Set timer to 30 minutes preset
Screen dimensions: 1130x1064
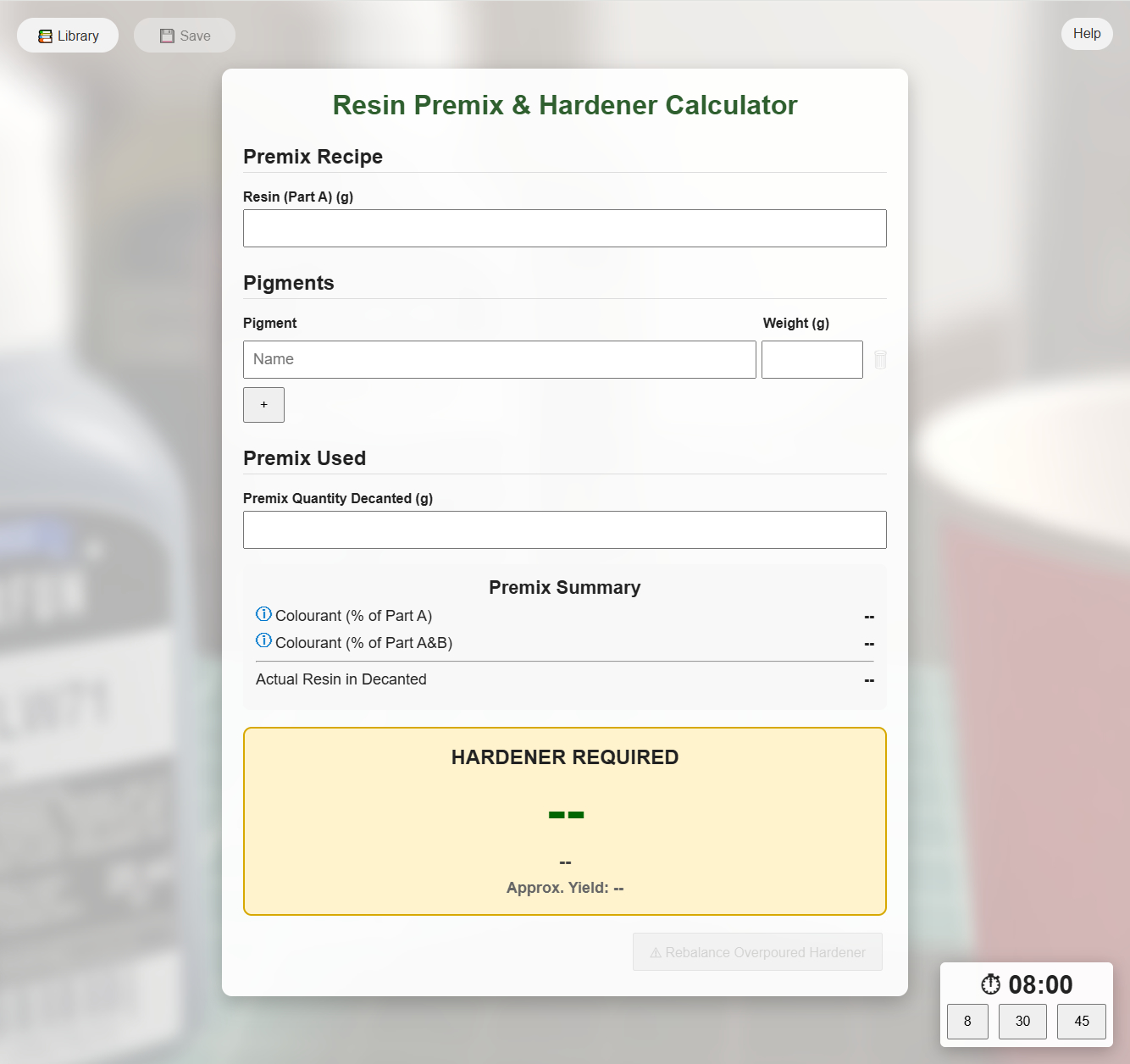click(x=1022, y=1022)
